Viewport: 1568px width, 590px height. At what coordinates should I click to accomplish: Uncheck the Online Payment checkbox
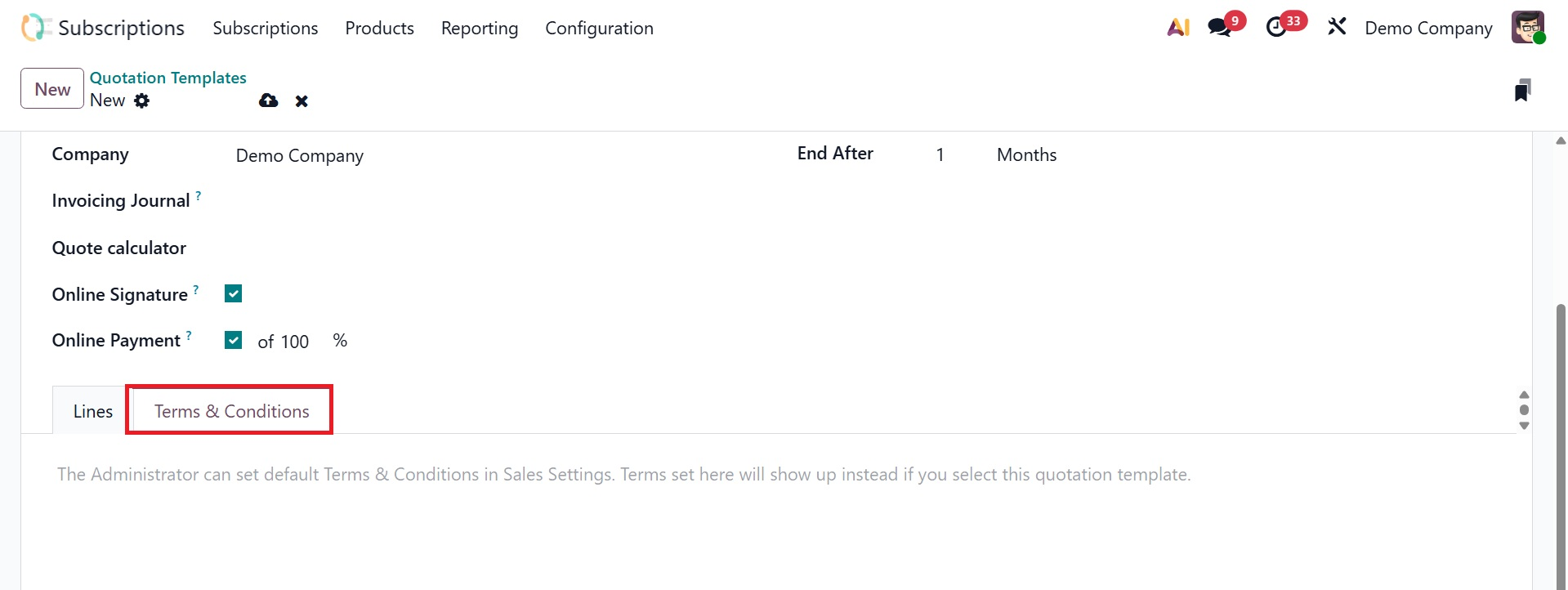(234, 340)
